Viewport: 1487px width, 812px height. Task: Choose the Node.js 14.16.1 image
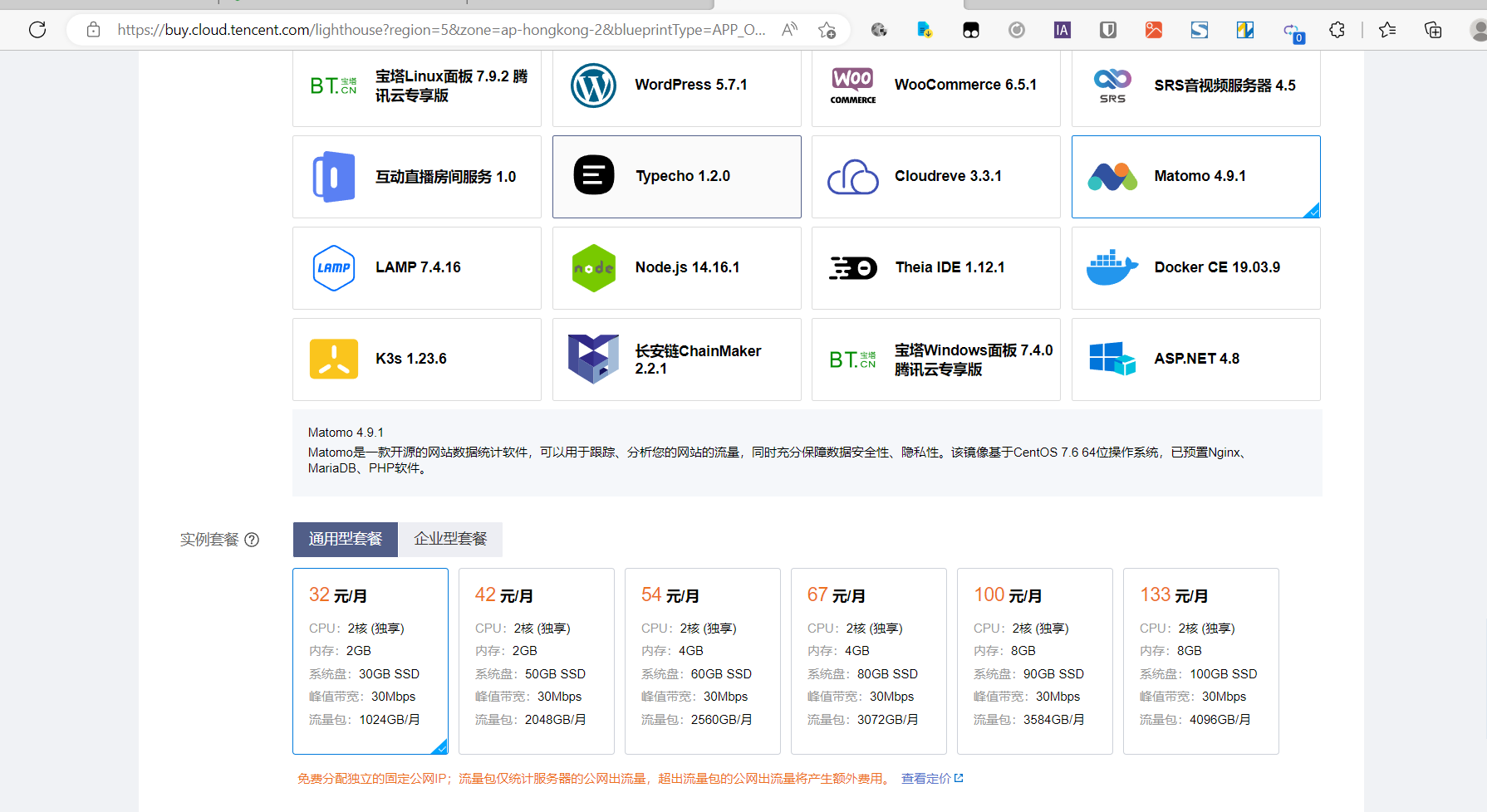point(676,267)
